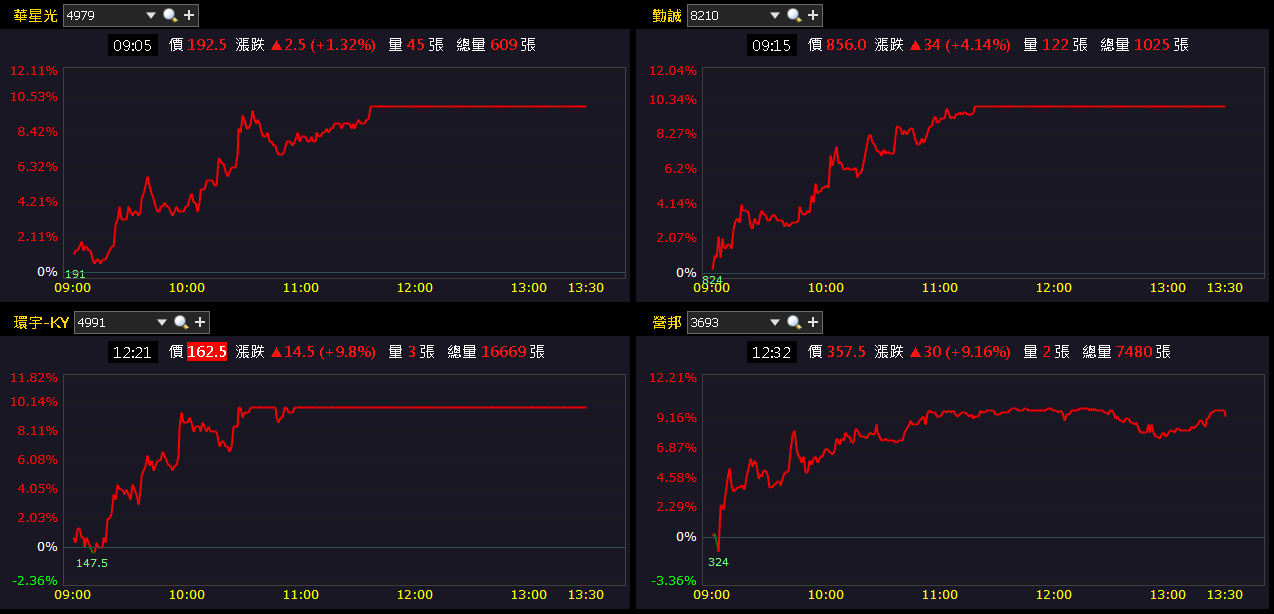Click the green reference price 191
This screenshot has height=614, width=1274.
click(x=75, y=274)
